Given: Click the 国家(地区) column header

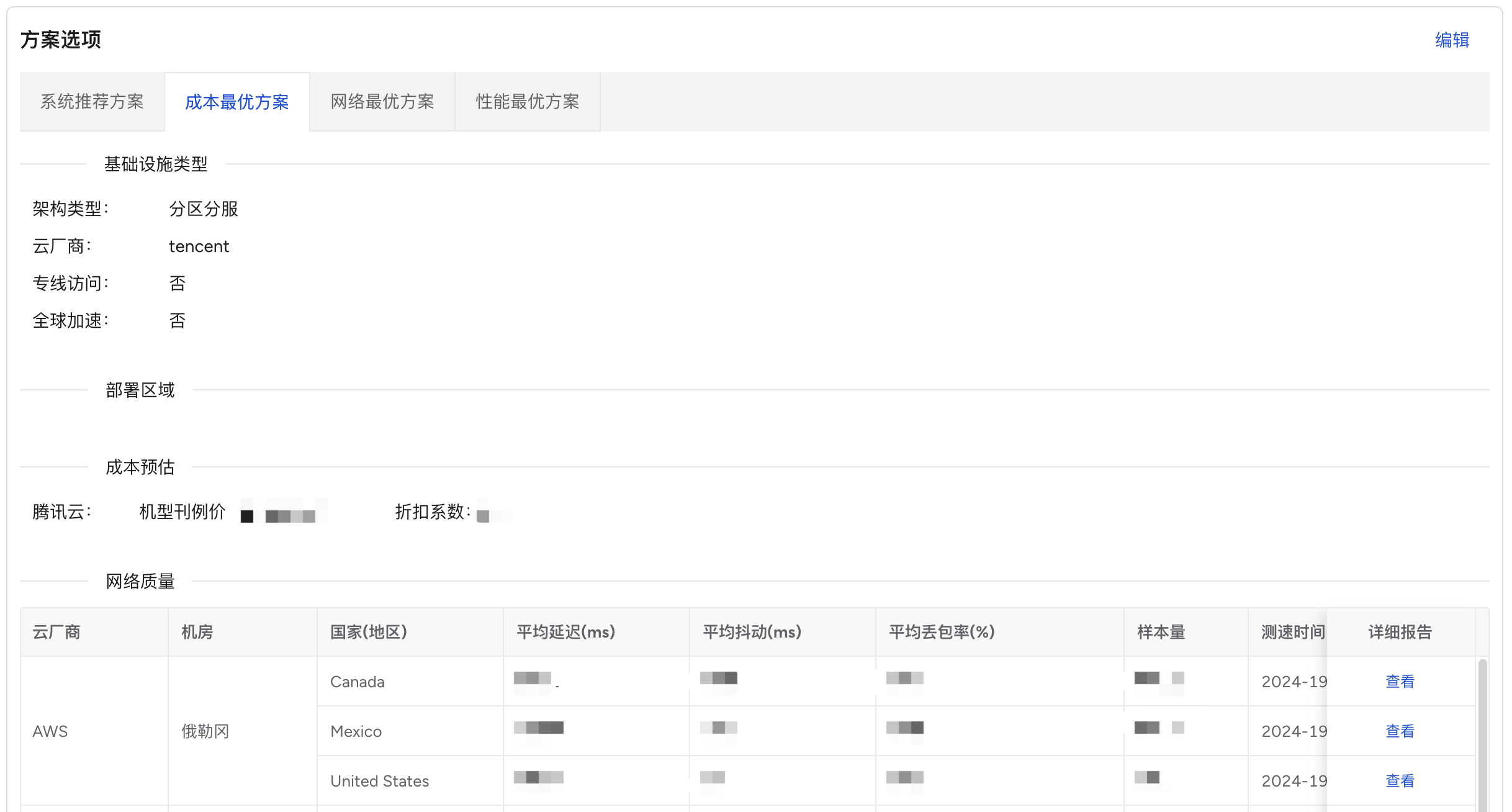Looking at the screenshot, I should pos(369,632).
